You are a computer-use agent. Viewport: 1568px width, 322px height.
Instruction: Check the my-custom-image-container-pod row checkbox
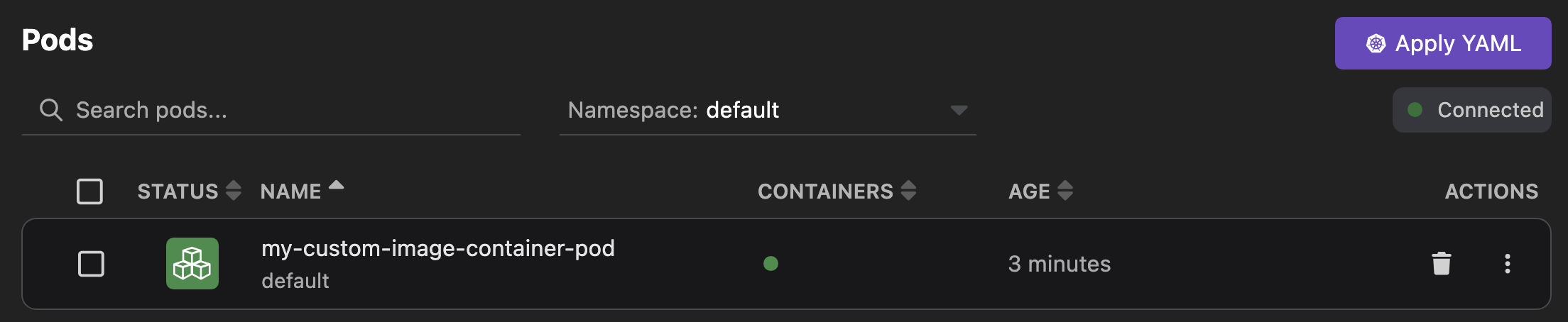coord(91,264)
